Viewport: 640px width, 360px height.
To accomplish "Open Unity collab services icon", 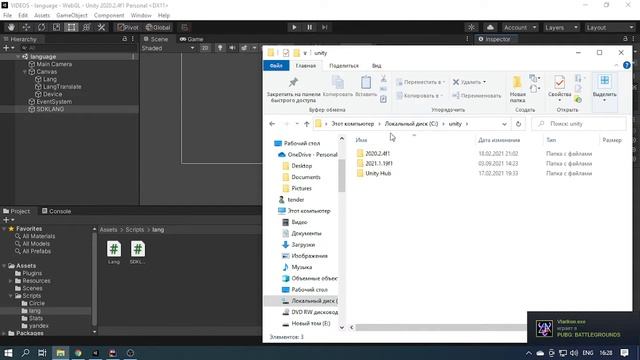I will (471, 27).
